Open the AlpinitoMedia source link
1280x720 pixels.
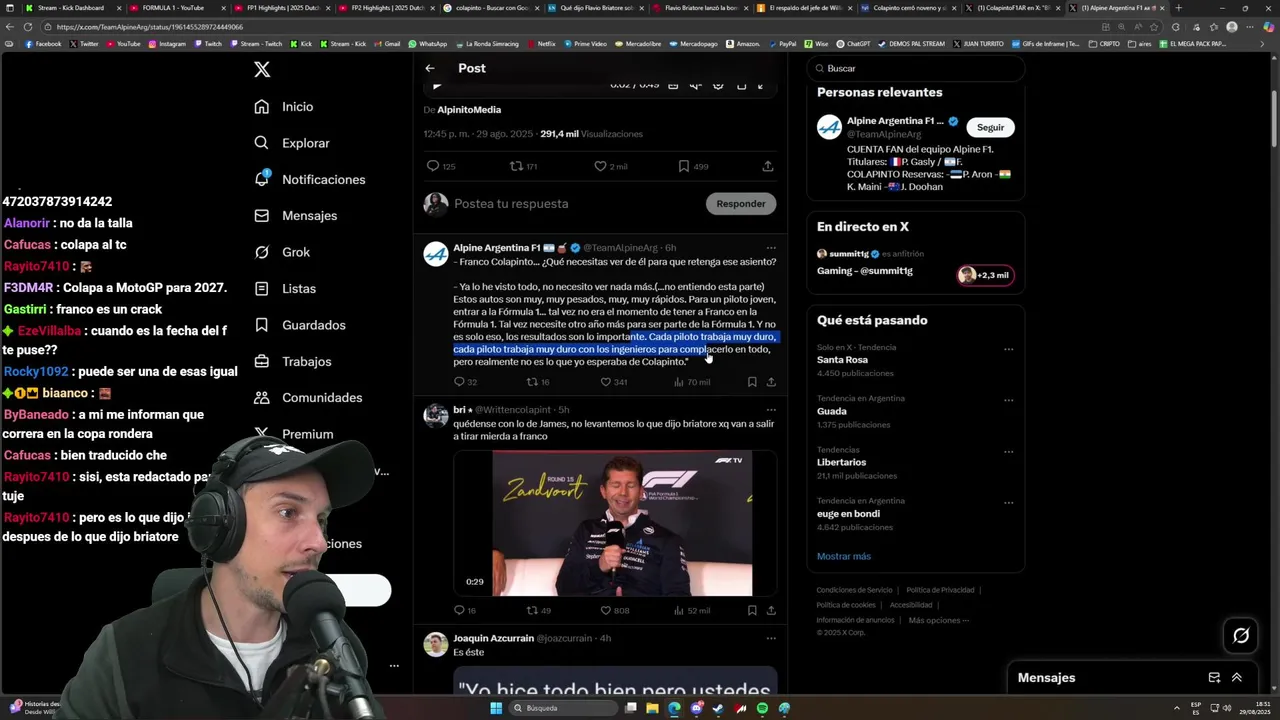click(x=469, y=110)
